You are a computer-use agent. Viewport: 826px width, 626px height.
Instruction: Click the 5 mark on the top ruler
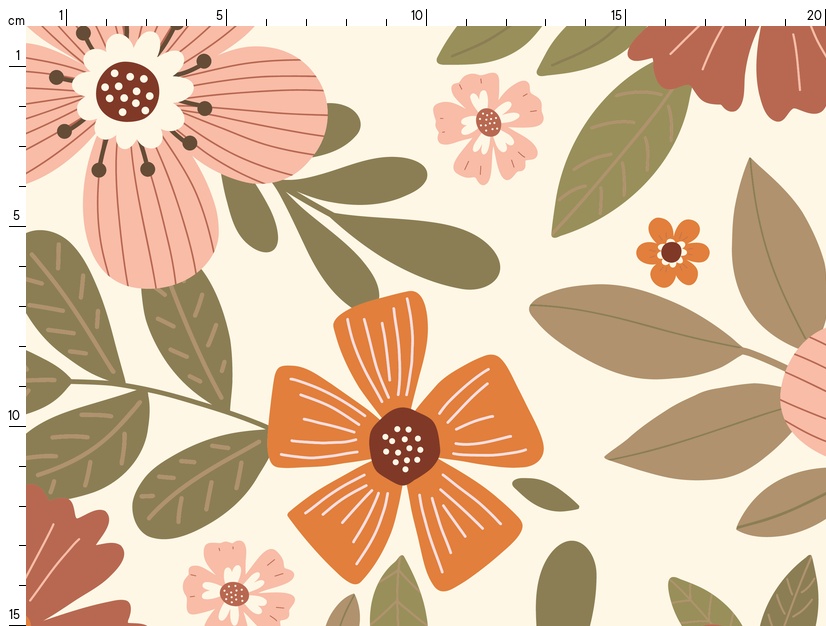[220, 15]
